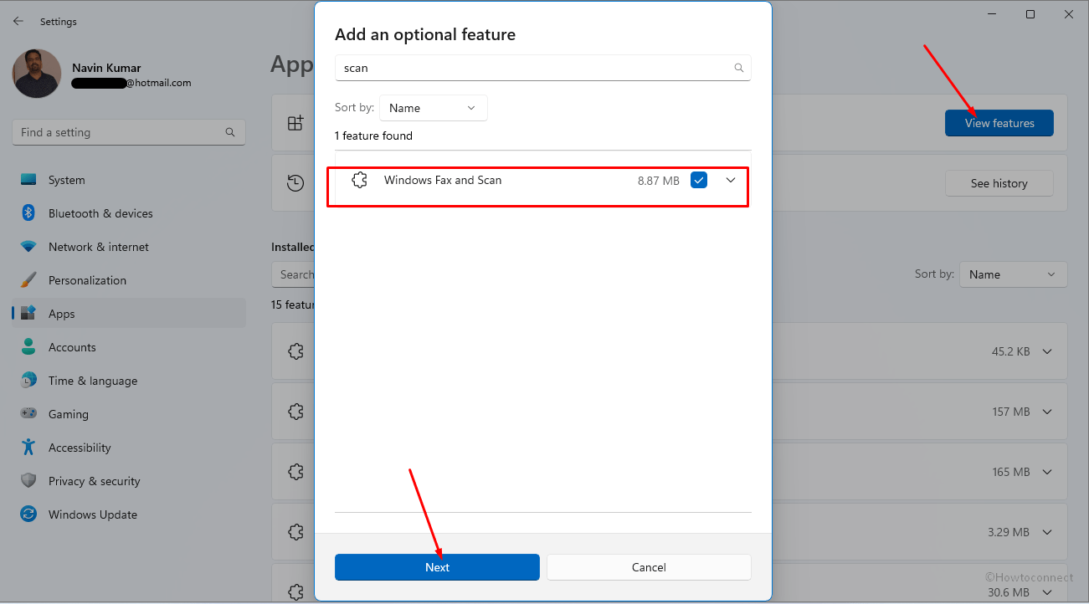Open installed features Sort by Name dropdown
This screenshot has width=1089, height=604.
point(1013,275)
